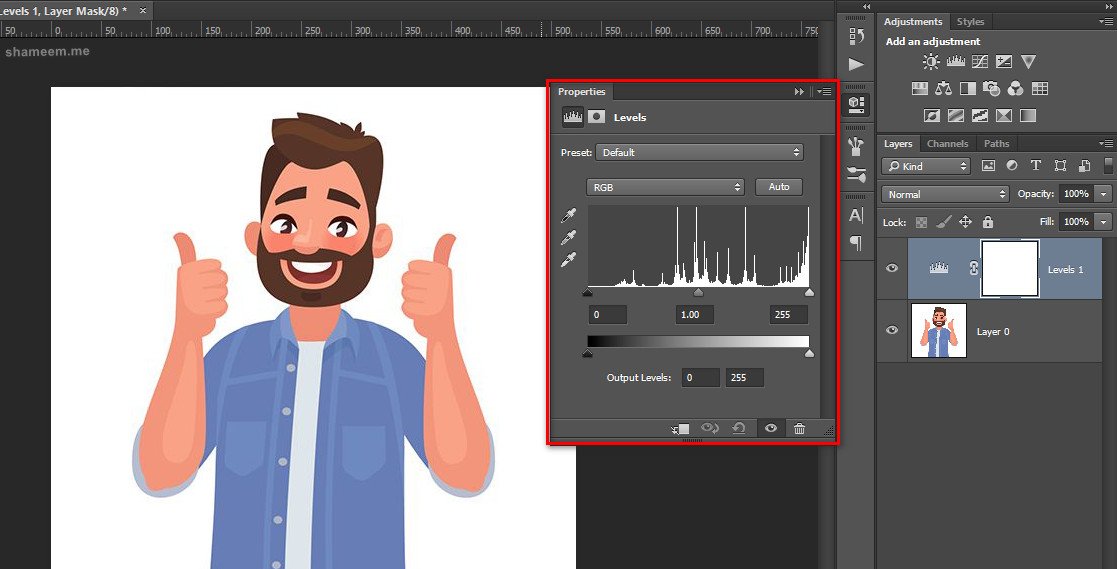Hide the Levels 1 layer
The image size is (1117, 569).
pyautogui.click(x=892, y=269)
